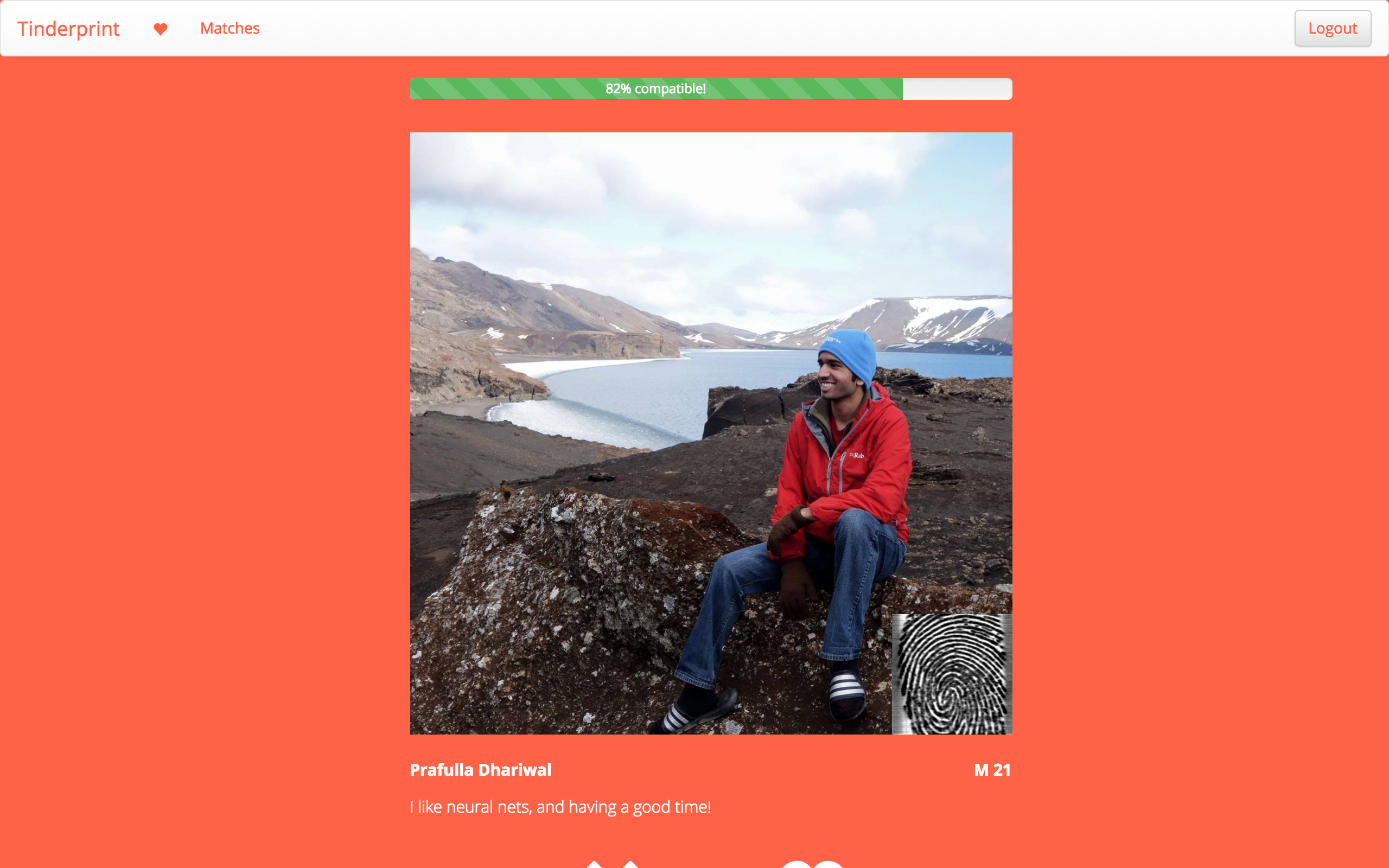Click the green striped compatibility bar

[x=656, y=89]
